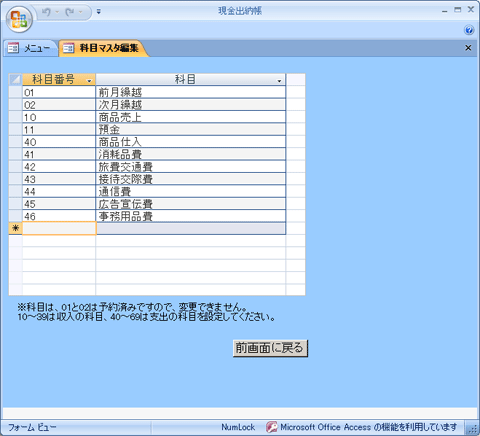
Task: Click the 商品売上 cell
Action: 191,117
